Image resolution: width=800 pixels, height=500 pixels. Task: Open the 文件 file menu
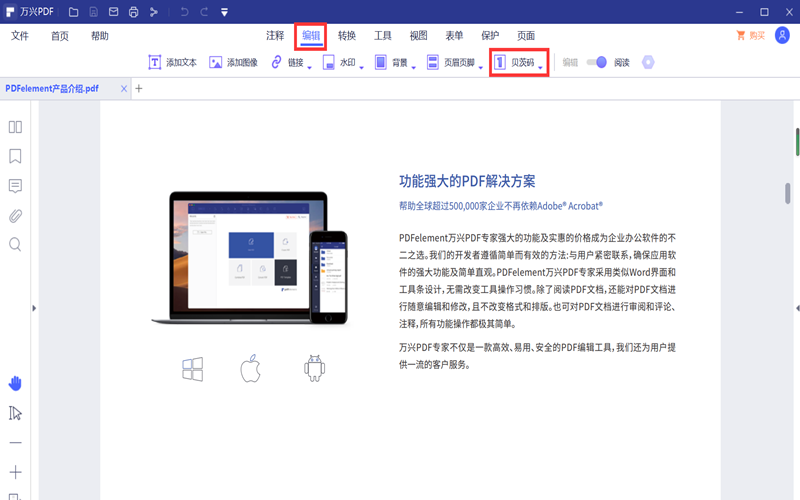click(20, 36)
